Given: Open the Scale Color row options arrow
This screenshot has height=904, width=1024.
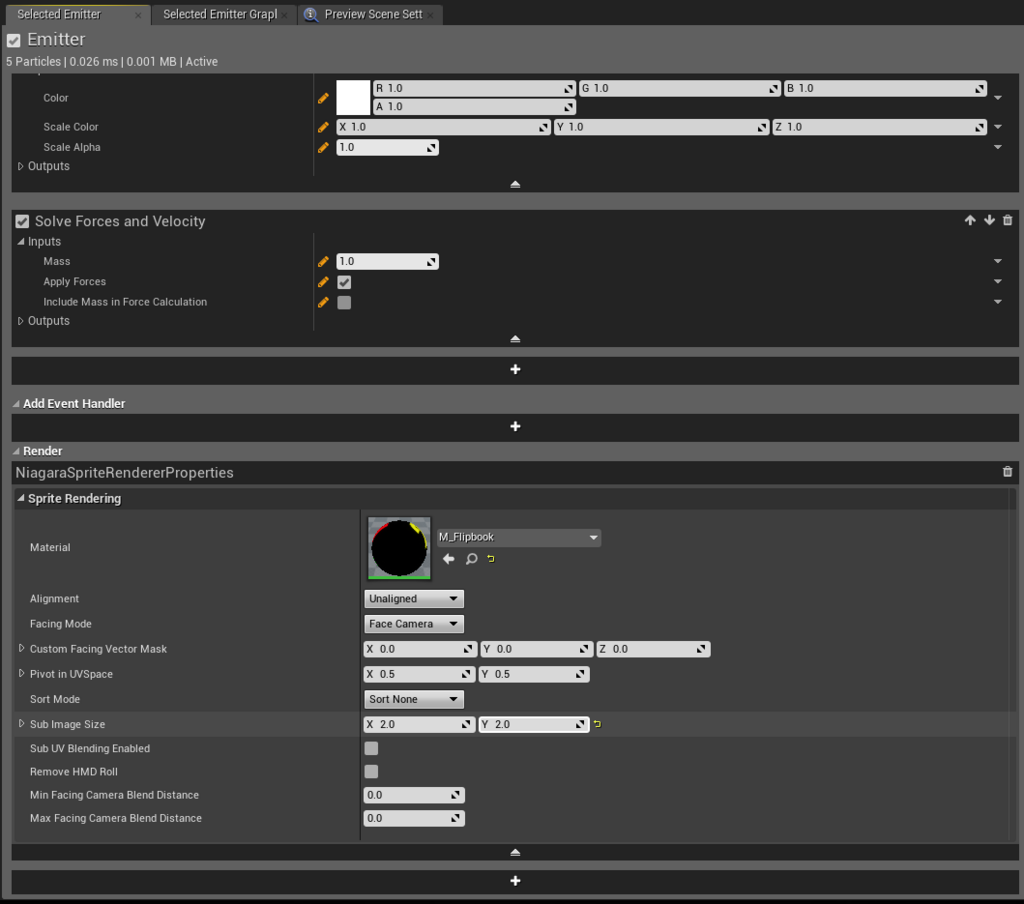Looking at the screenshot, I should point(998,127).
